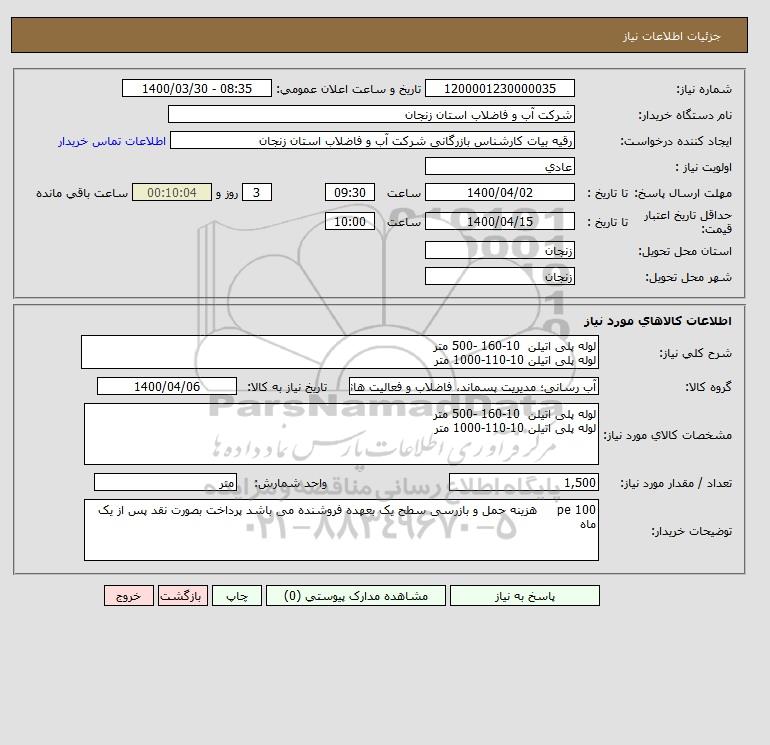Viewport: 770px width, 745px height.
Task: Click the جزئیات اطلاعات نیاز header title
Action: (671, 36)
